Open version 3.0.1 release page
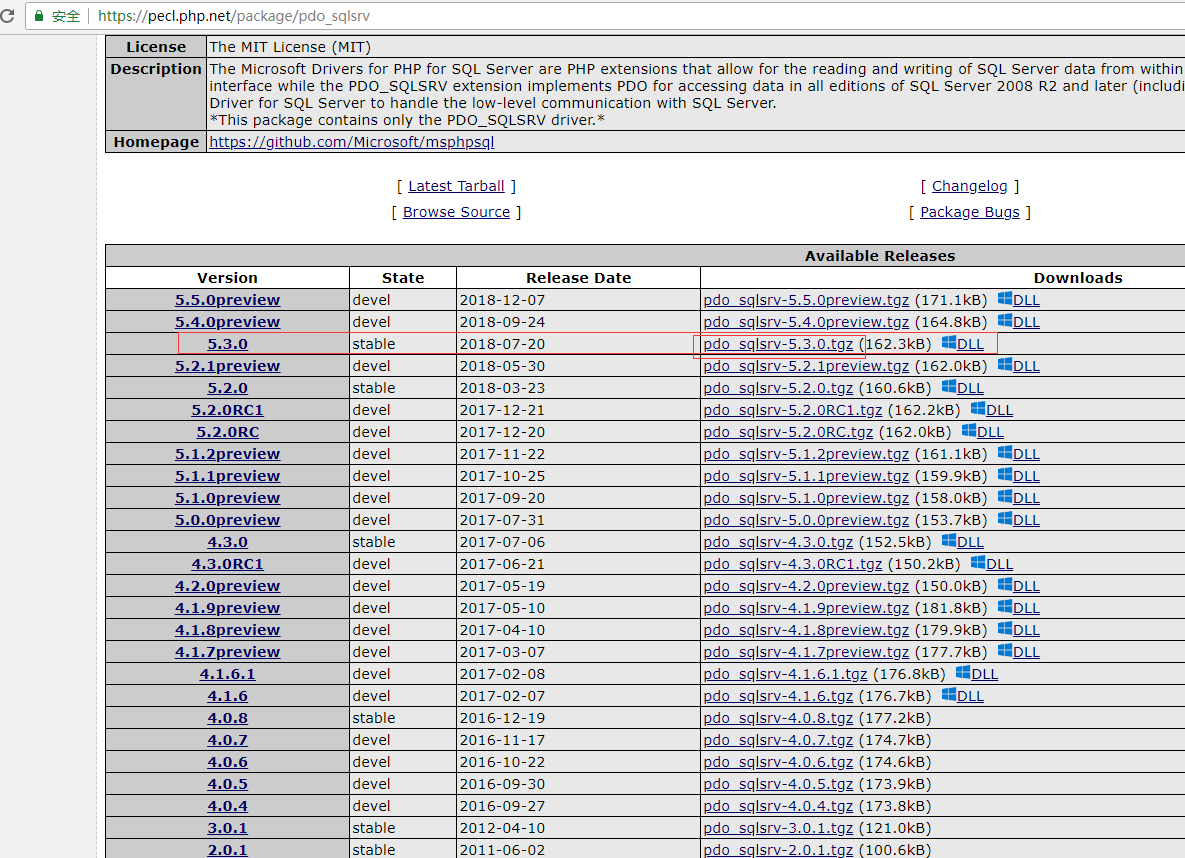Image resolution: width=1185 pixels, height=858 pixels. pyautogui.click(x=227, y=827)
